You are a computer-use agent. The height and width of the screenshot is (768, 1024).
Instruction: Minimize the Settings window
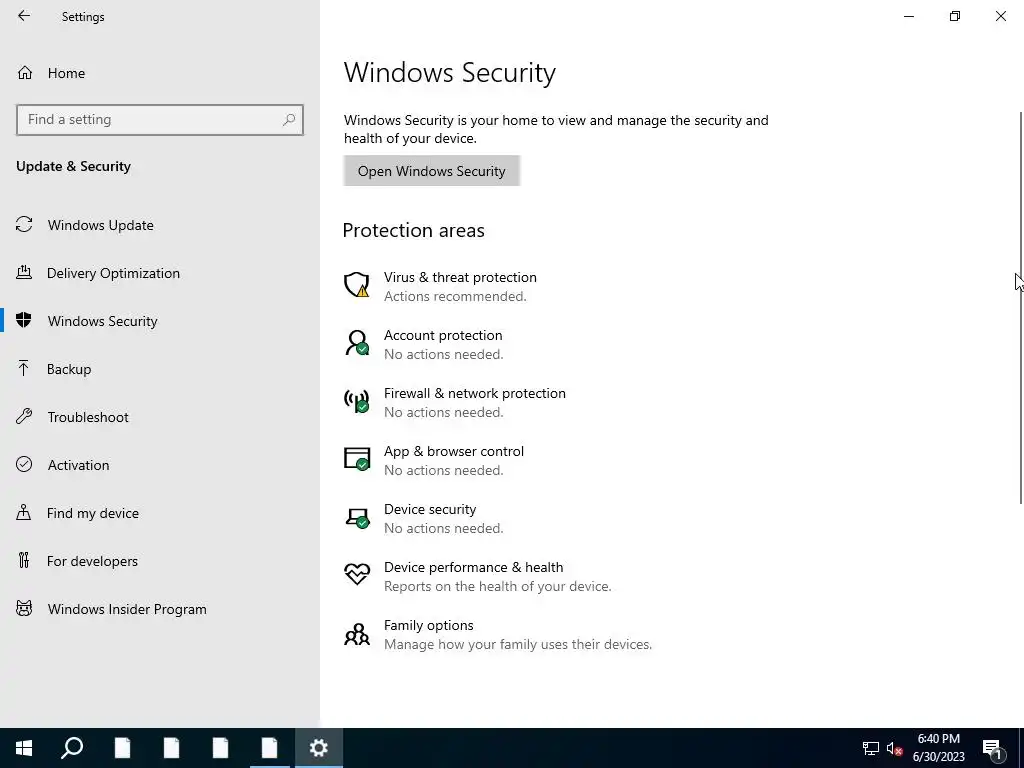tap(909, 16)
